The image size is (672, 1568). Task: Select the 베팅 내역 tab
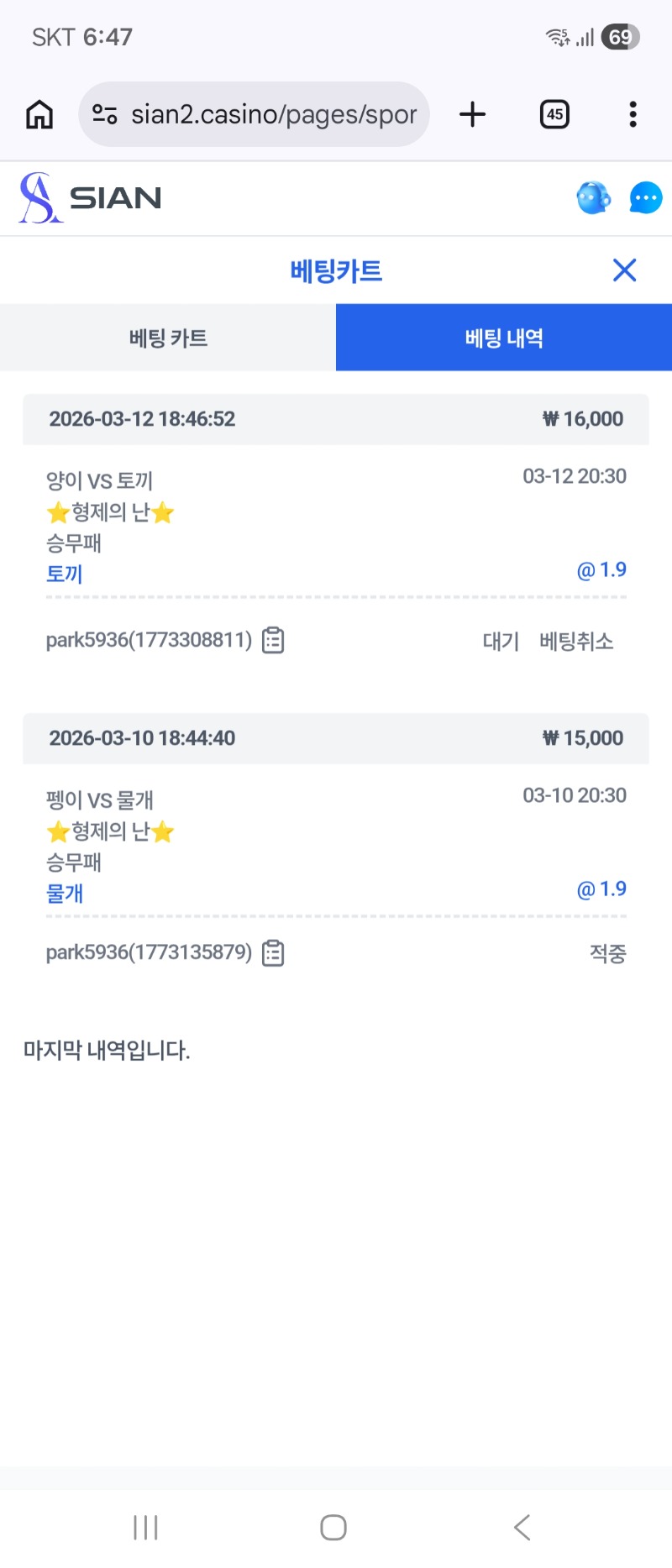[x=504, y=338]
